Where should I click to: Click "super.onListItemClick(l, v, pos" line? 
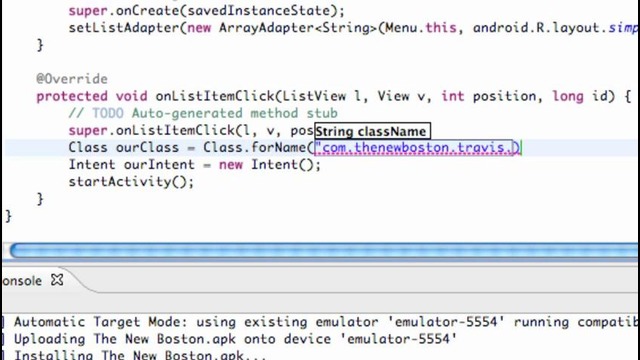point(191,131)
